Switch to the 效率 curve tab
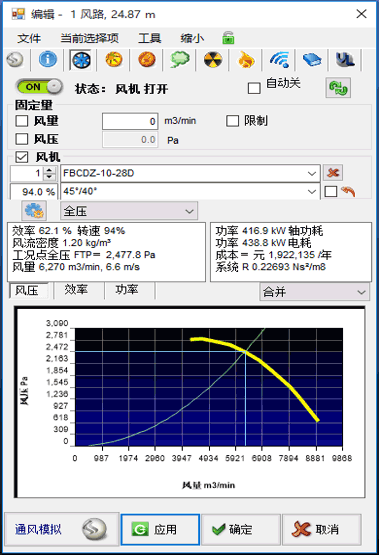379x555 pixels. pyautogui.click(x=76, y=290)
